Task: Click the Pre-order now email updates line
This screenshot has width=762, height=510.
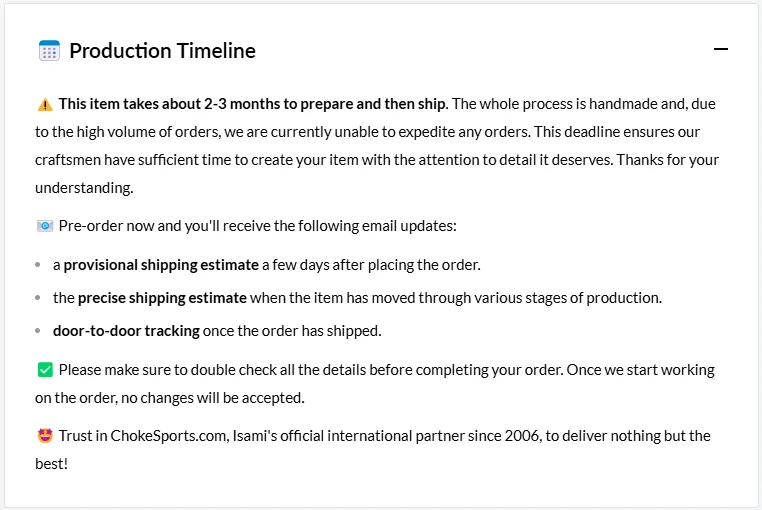Action: tap(258, 226)
